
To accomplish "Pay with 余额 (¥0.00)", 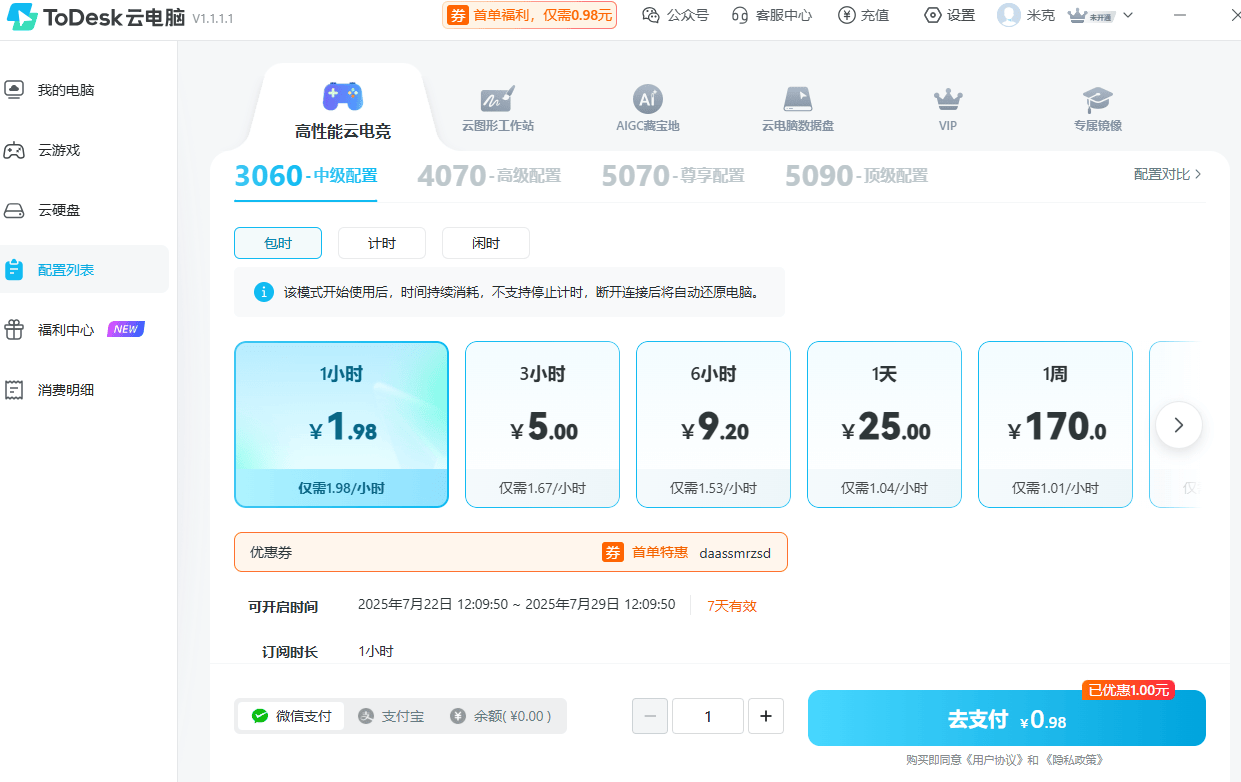I will tap(501, 716).
